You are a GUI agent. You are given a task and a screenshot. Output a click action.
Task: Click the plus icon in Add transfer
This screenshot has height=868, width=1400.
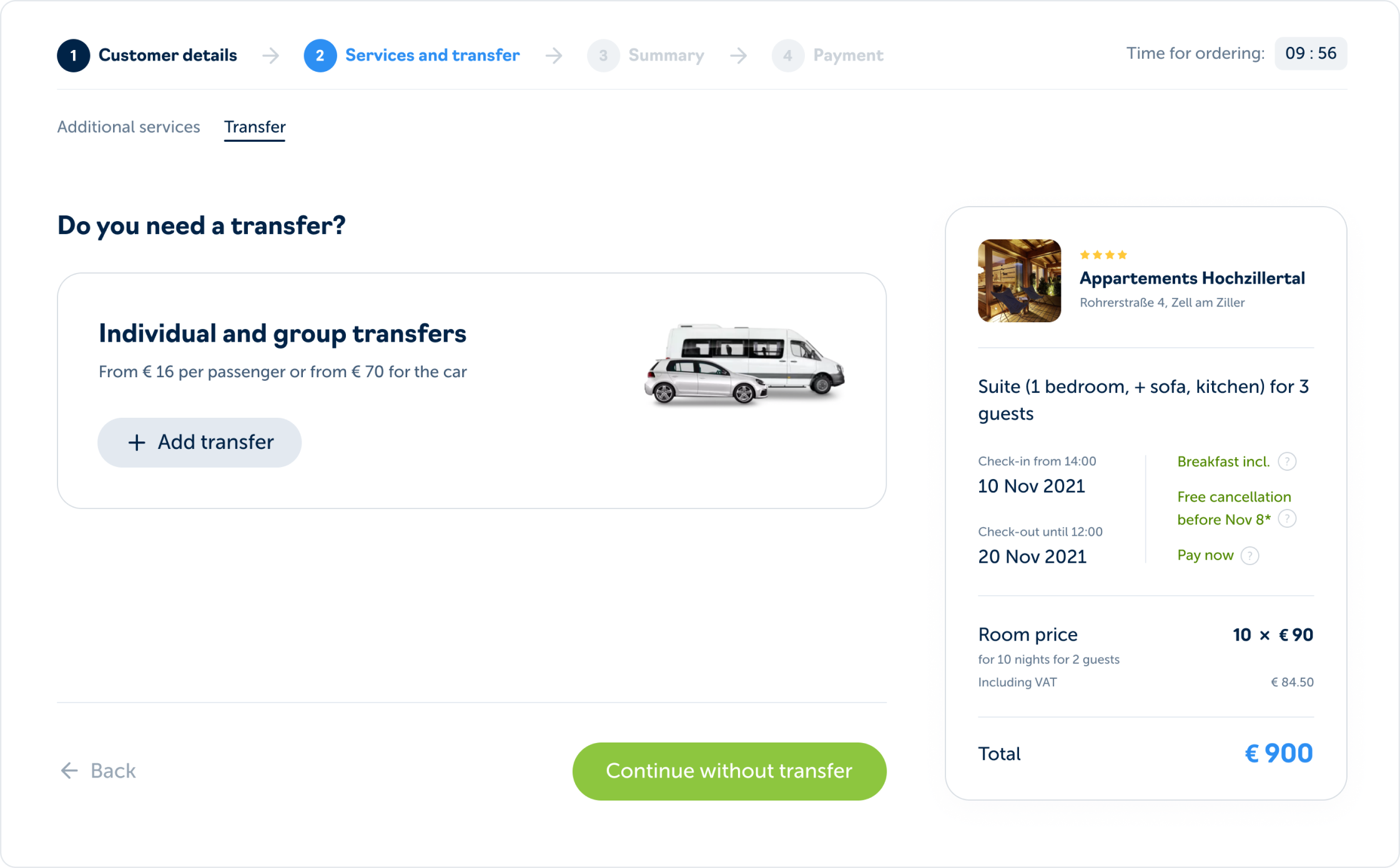tap(136, 443)
